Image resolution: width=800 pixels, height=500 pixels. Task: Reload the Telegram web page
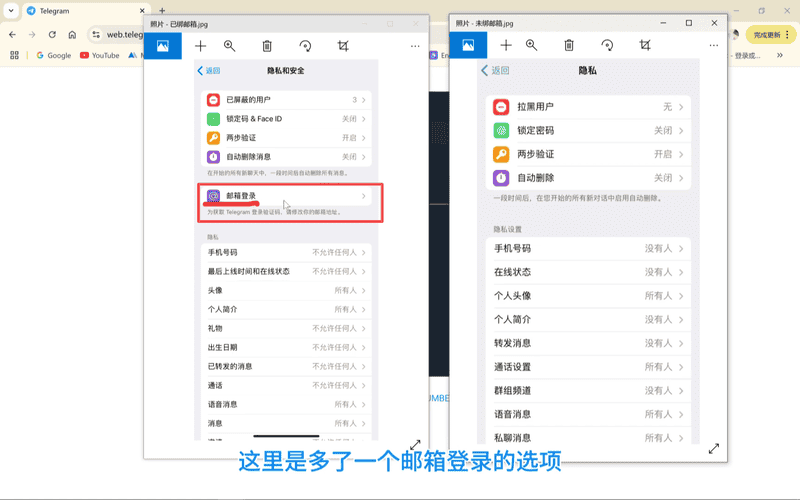pyautogui.click(x=52, y=35)
